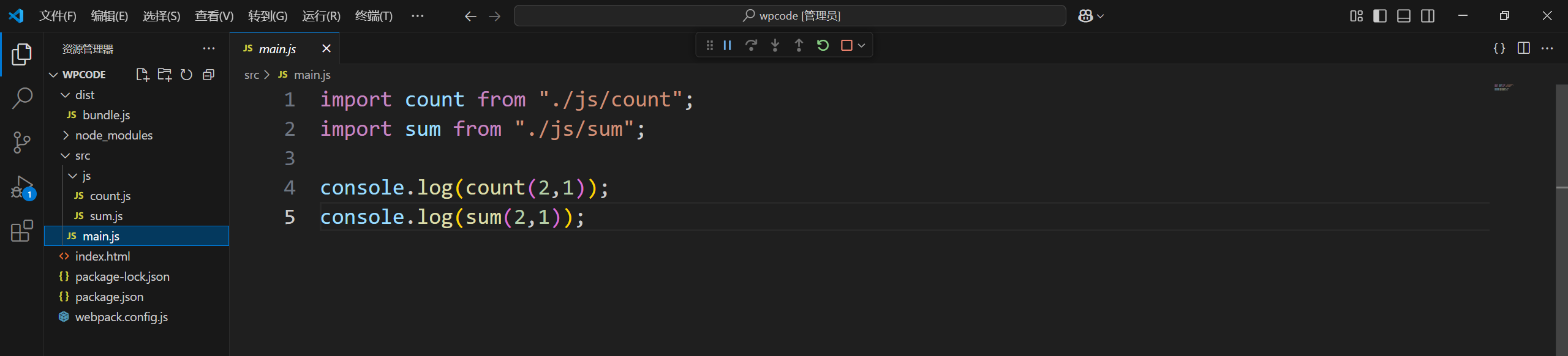Restart the debug session

point(823,45)
